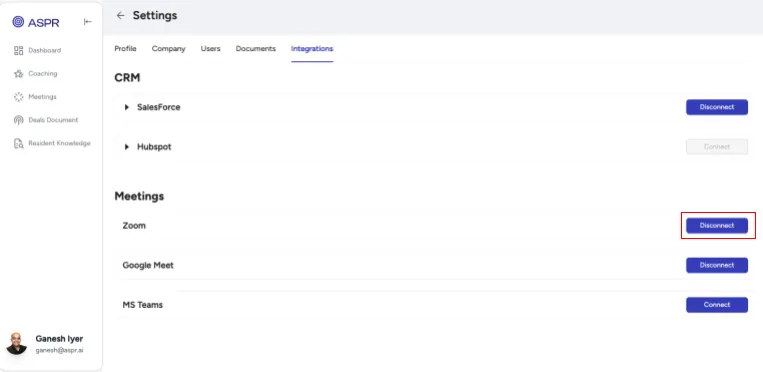Disconnect the Zoom integration
The height and width of the screenshot is (372, 763).
tap(717, 226)
